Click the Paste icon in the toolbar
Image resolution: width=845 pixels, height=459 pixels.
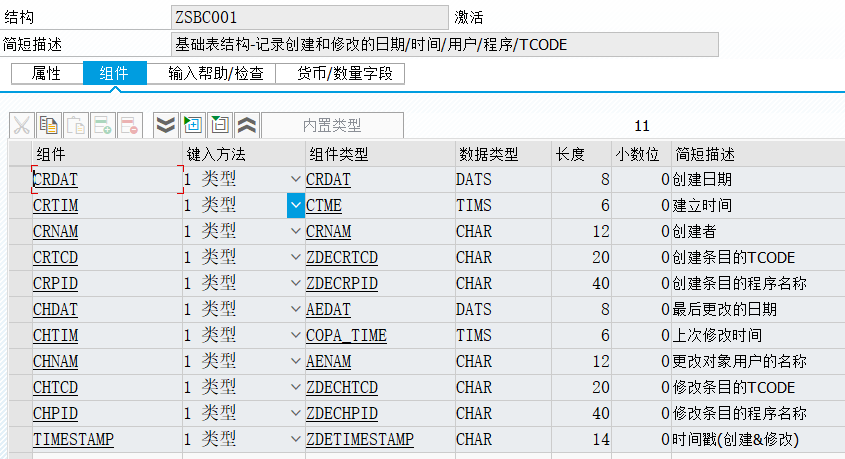coord(76,125)
